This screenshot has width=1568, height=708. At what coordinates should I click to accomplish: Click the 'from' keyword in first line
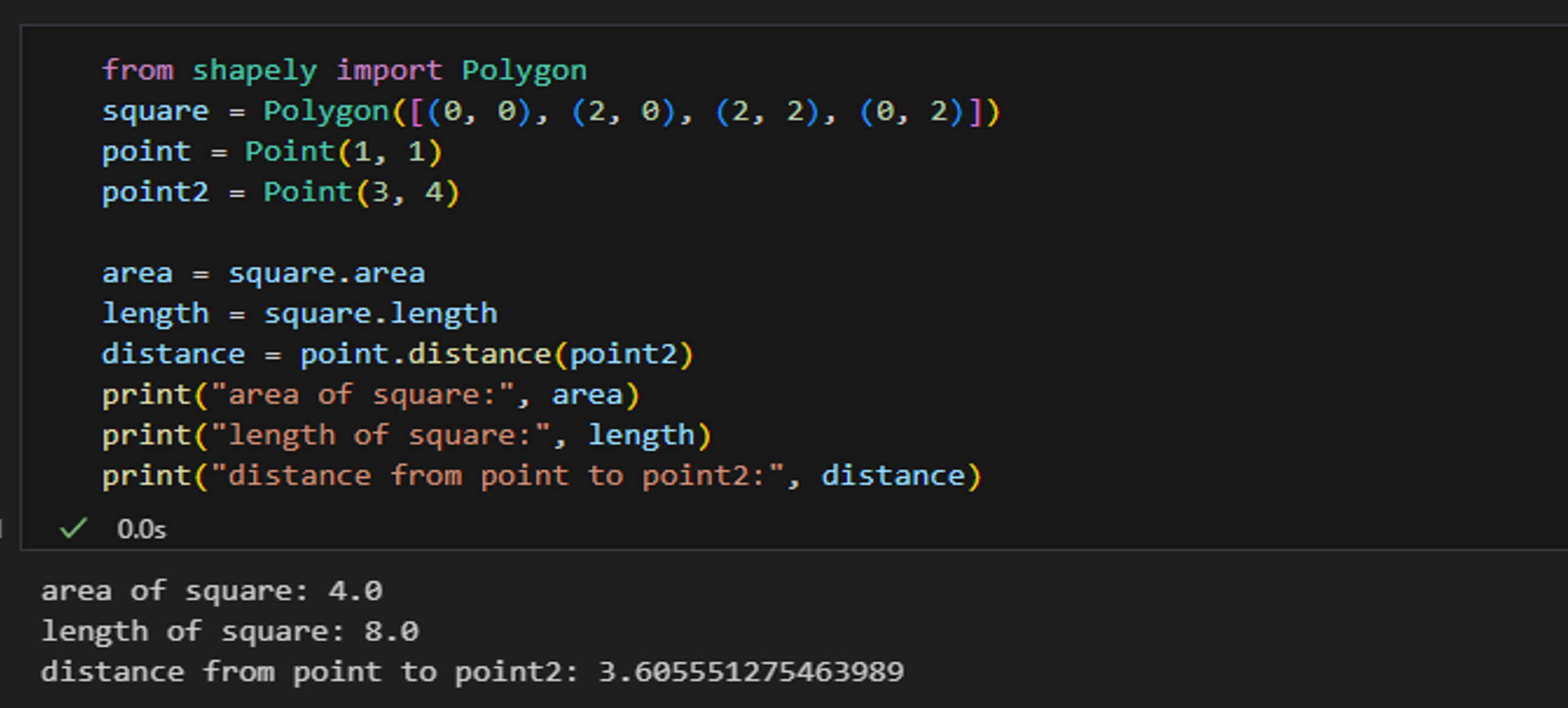(x=138, y=70)
